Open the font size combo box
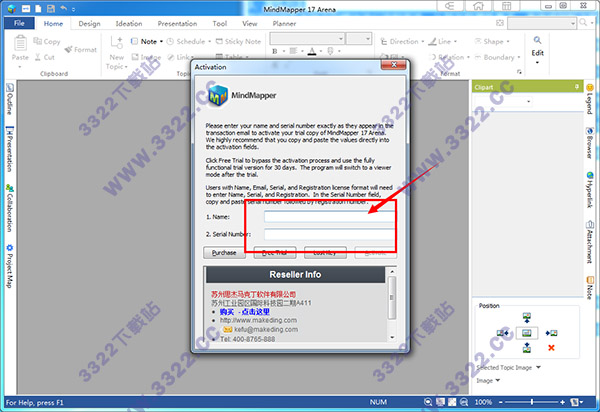 359,39
